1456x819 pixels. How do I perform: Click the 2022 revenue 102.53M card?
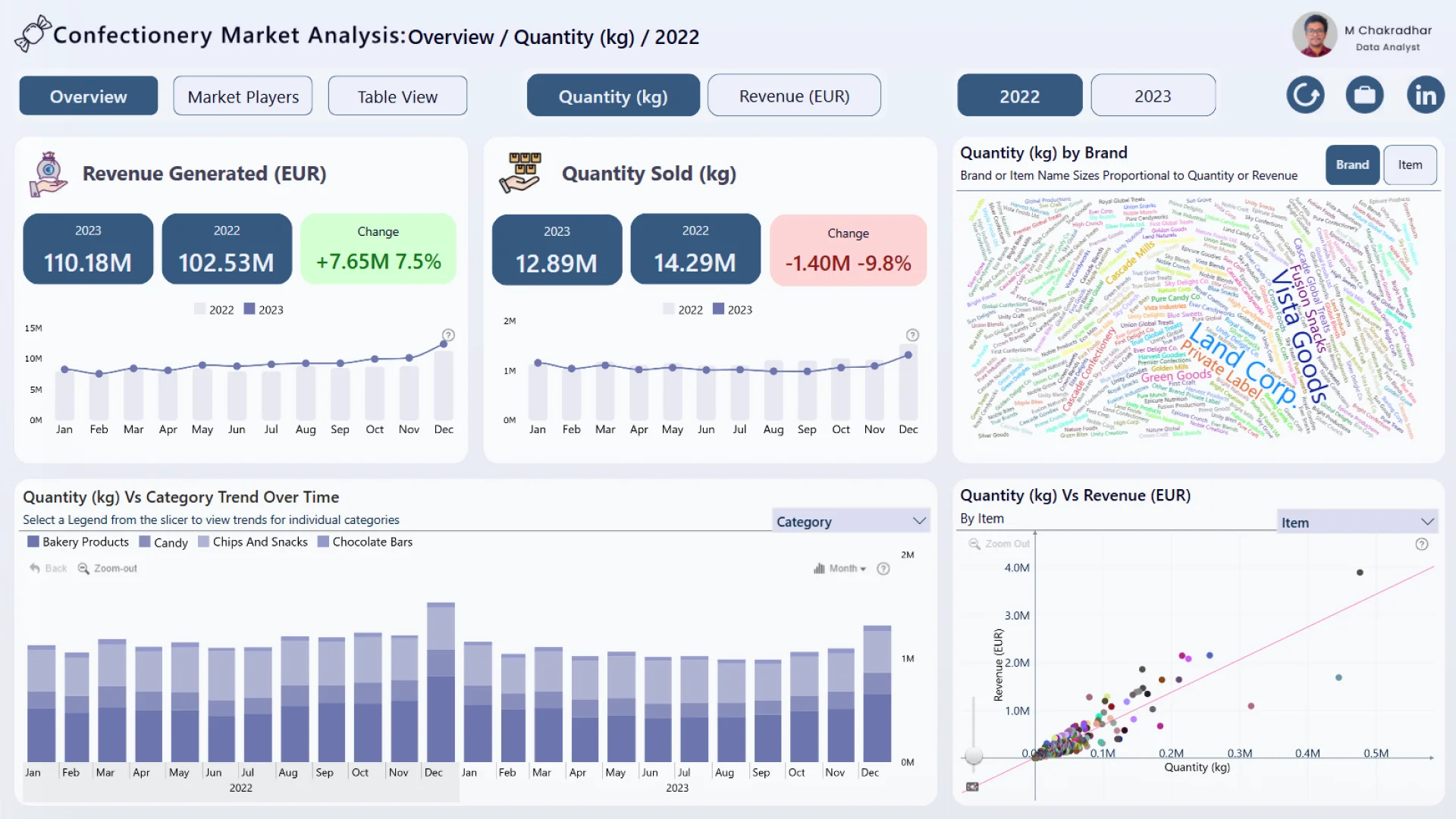[x=227, y=249]
